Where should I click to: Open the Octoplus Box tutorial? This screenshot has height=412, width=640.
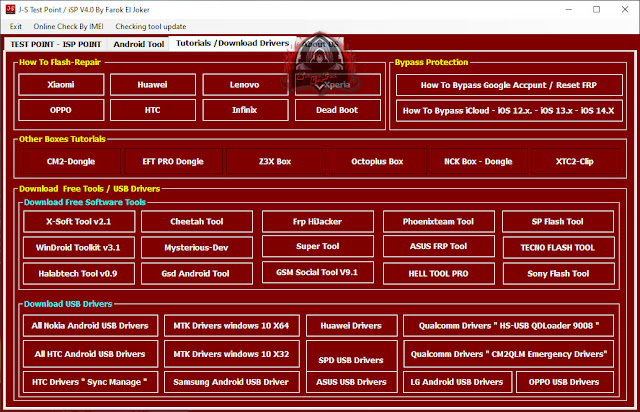click(x=377, y=161)
